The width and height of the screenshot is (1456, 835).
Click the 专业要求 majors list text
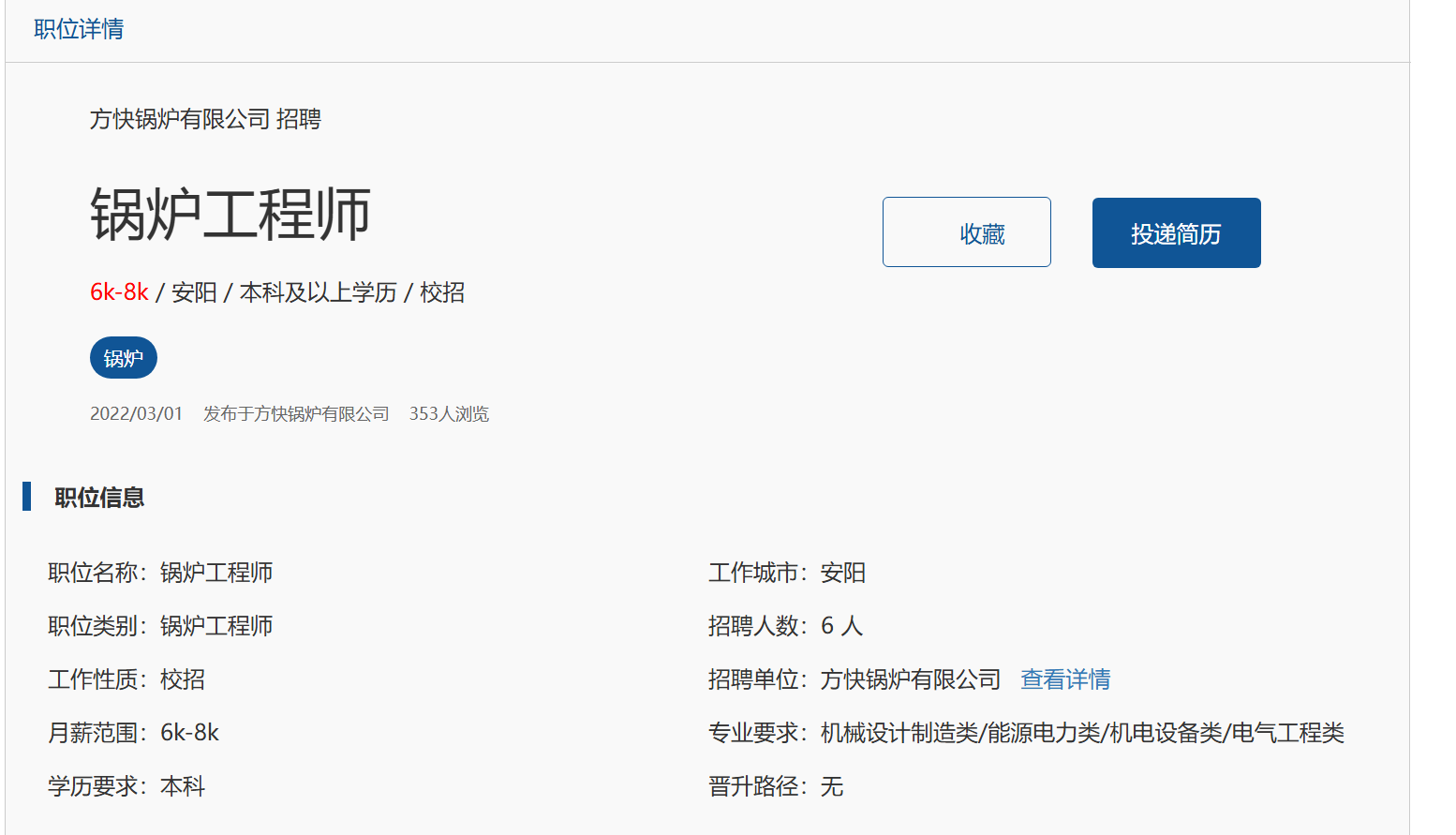coord(1081,733)
